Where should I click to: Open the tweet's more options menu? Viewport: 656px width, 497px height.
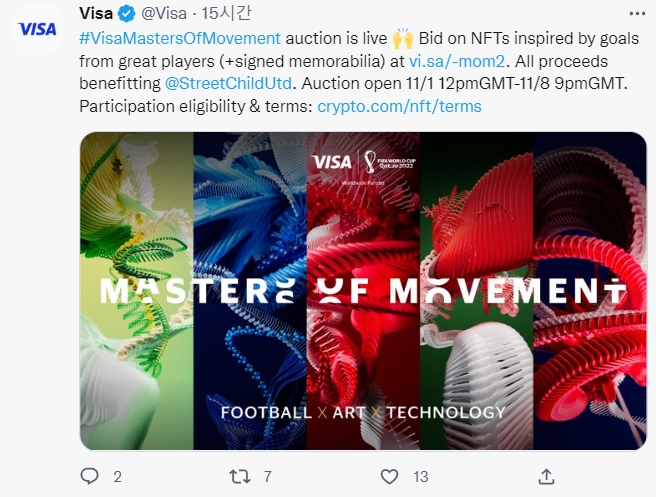pos(637,14)
